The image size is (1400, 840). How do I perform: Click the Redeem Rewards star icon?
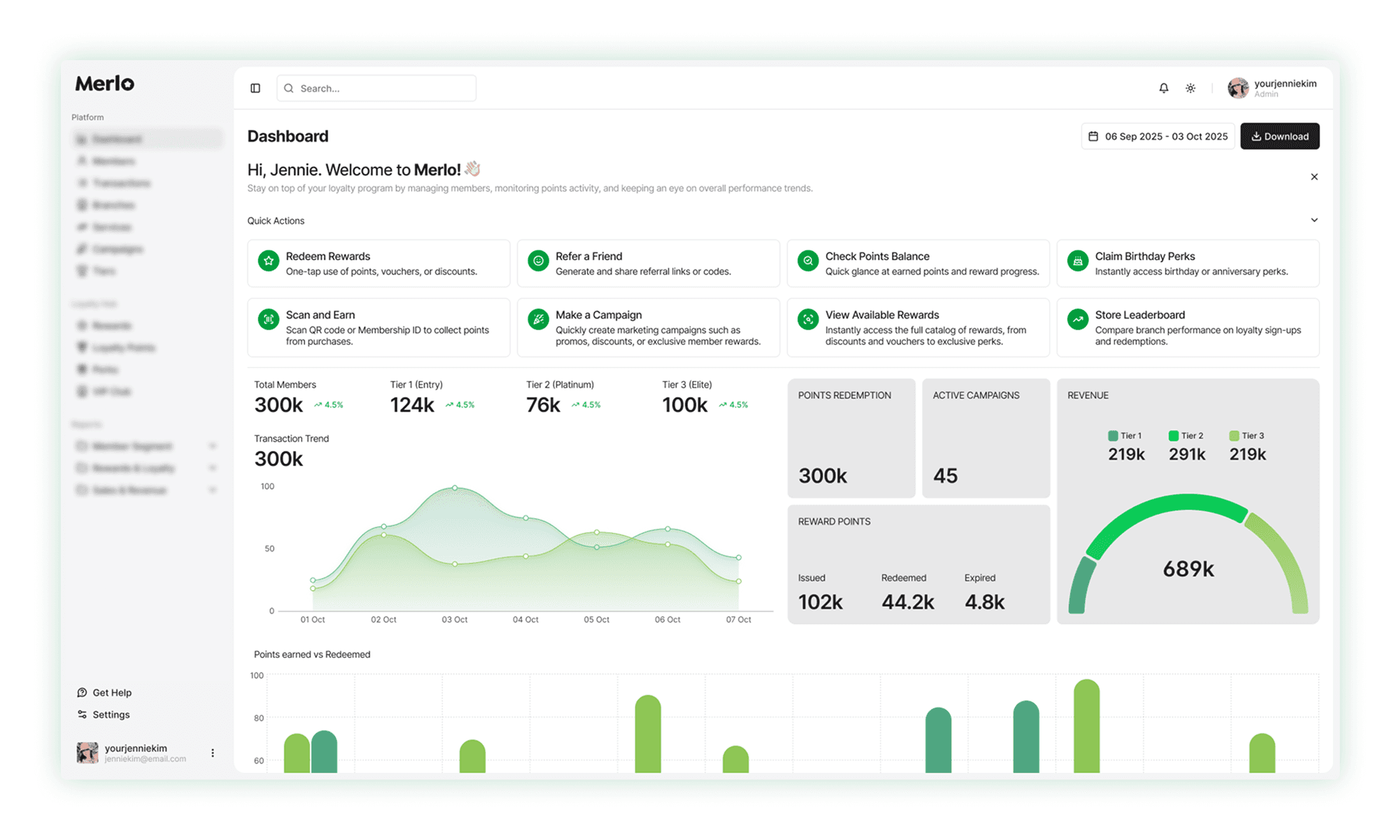coord(268,260)
